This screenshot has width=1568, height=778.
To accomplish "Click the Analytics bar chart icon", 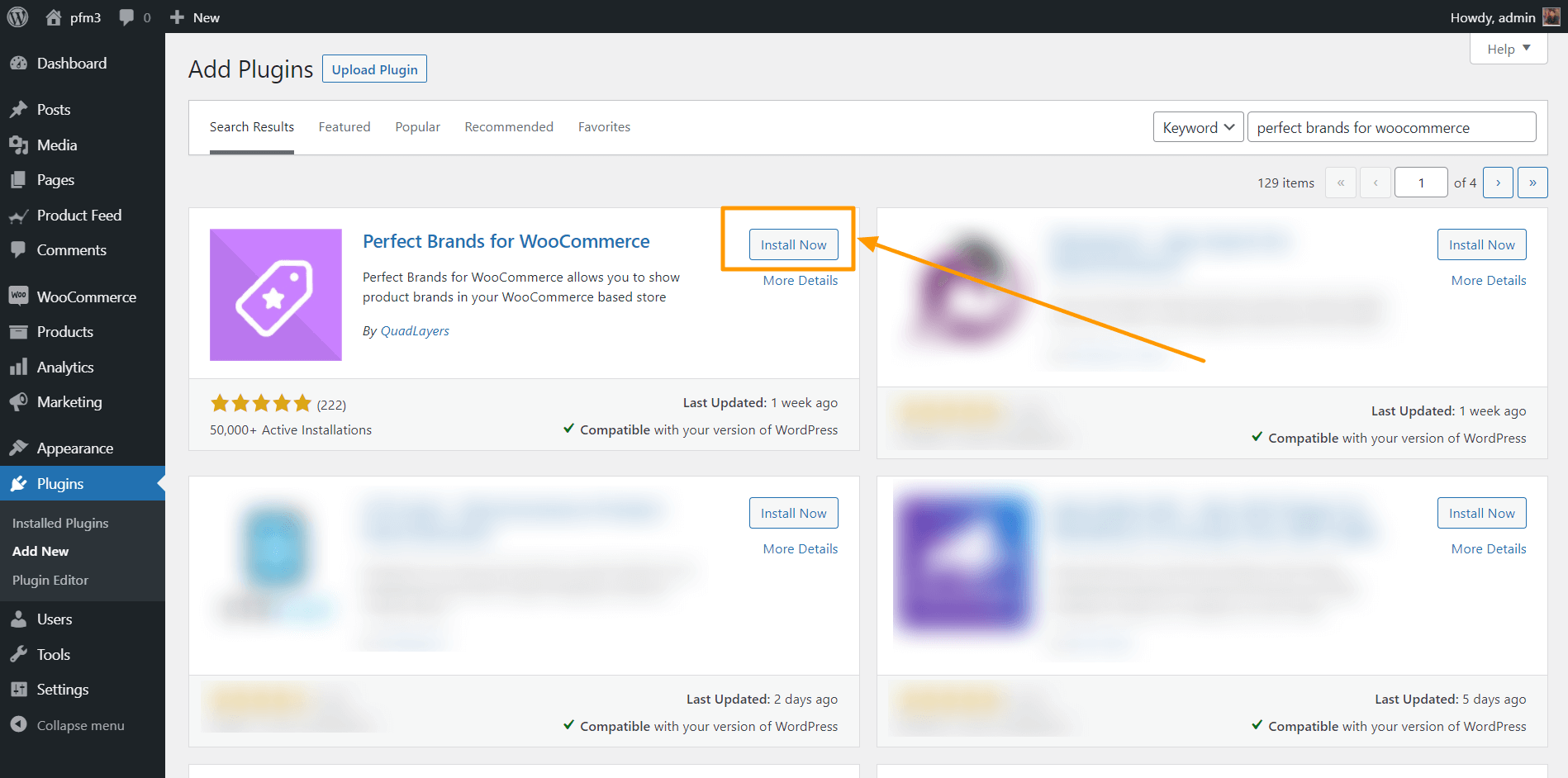I will pos(18,368).
